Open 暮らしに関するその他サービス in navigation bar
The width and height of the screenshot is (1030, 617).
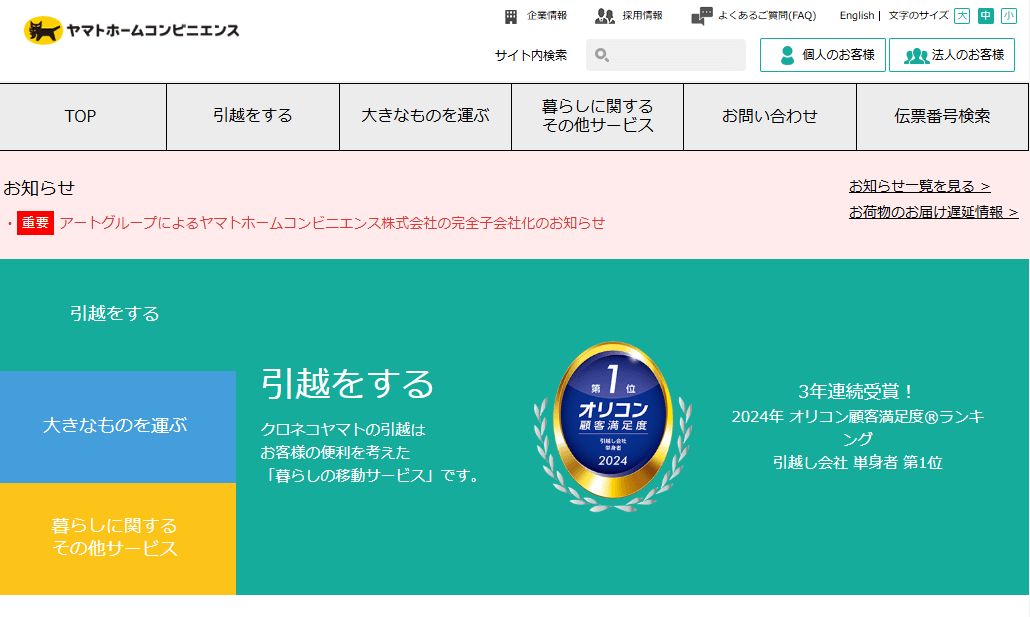(598, 117)
